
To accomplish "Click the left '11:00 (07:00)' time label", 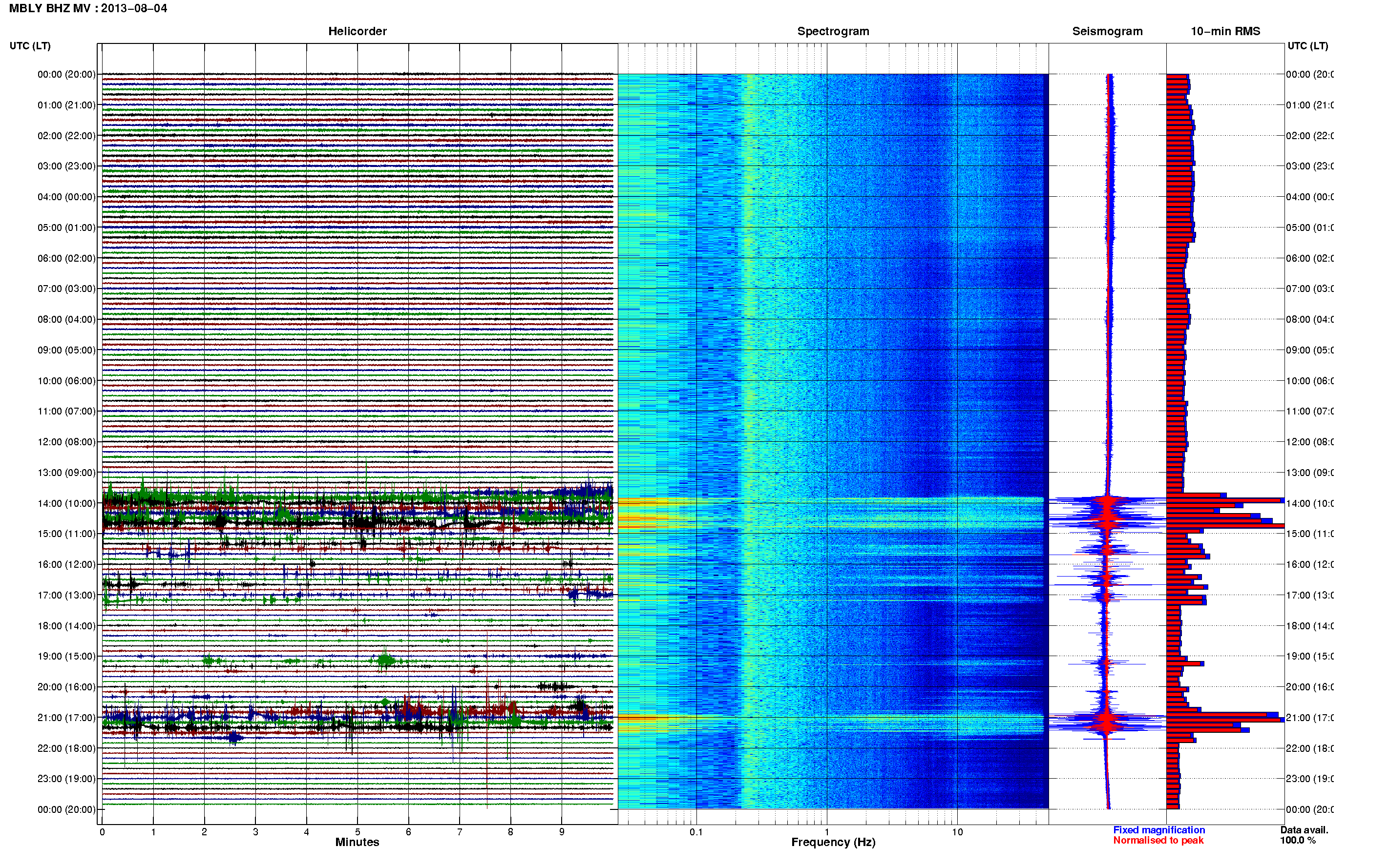I will pyautogui.click(x=66, y=412).
